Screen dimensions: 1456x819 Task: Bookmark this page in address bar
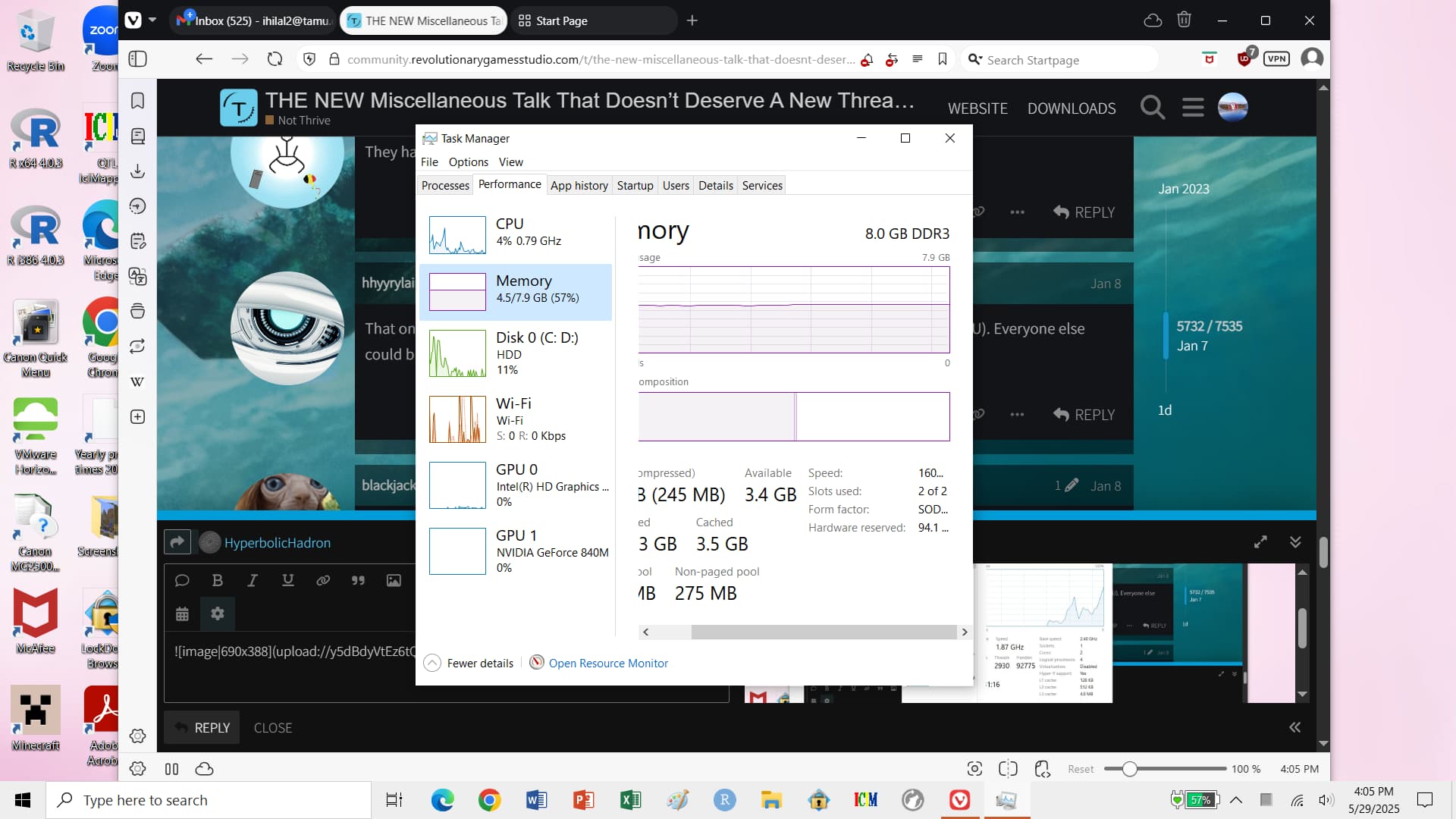click(943, 59)
